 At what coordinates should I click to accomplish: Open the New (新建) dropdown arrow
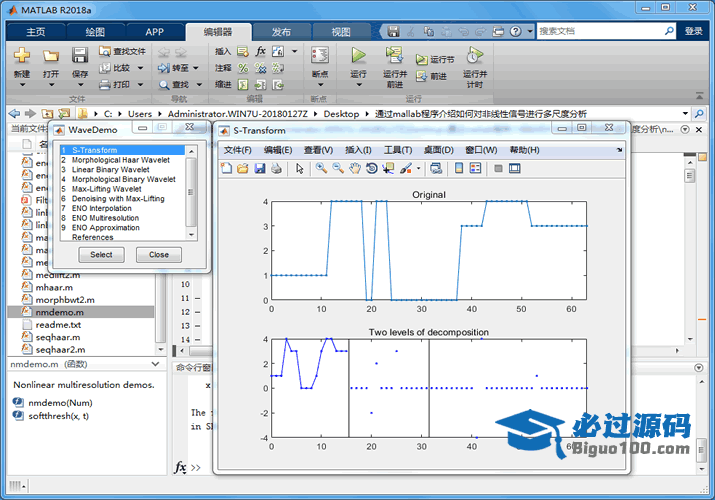(x=22, y=85)
